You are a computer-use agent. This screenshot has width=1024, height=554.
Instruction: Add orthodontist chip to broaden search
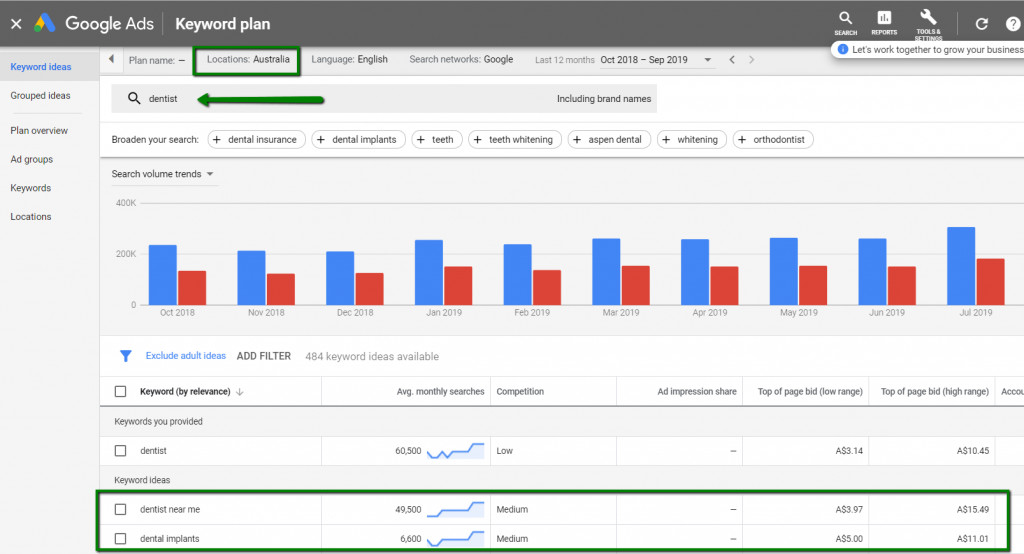pyautogui.click(x=773, y=140)
